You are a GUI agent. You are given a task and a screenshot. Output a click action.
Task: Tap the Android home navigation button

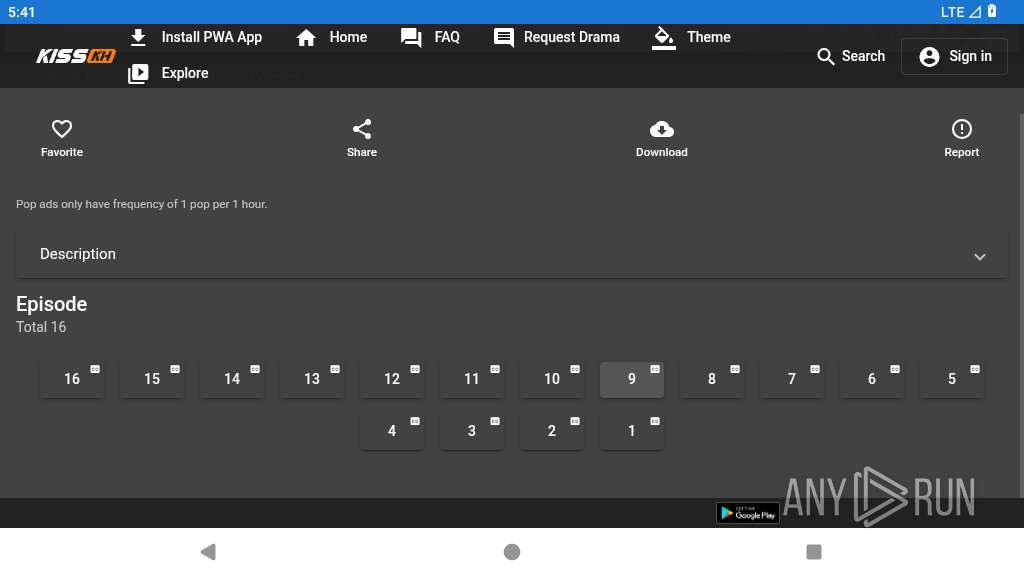pos(512,552)
